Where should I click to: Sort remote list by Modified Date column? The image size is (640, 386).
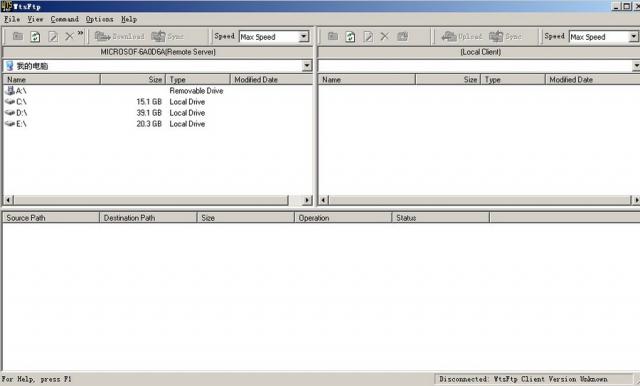click(x=271, y=80)
